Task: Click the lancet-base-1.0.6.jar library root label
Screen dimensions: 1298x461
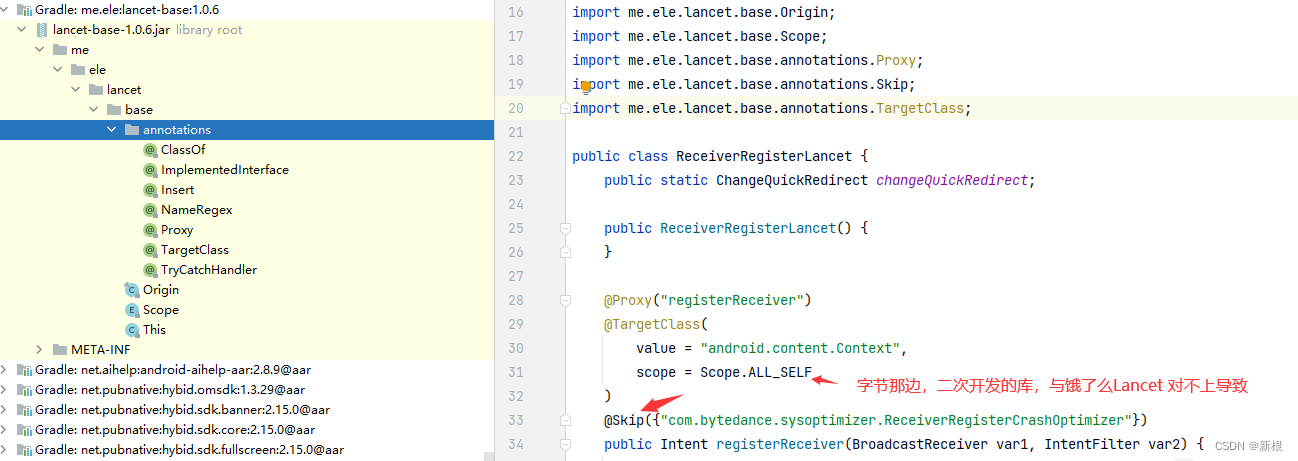Action: pos(148,30)
